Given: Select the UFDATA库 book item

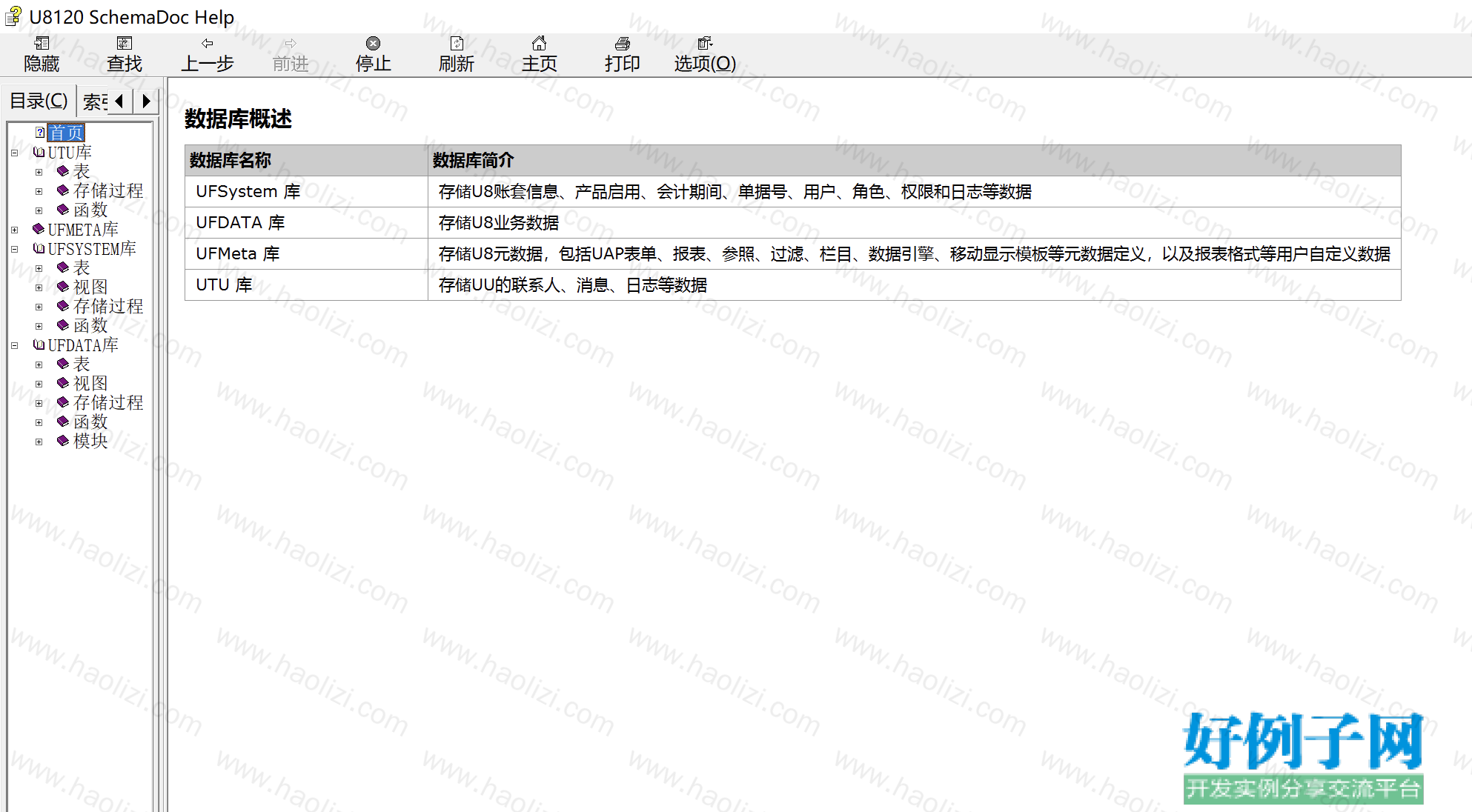Looking at the screenshot, I should coord(83,345).
